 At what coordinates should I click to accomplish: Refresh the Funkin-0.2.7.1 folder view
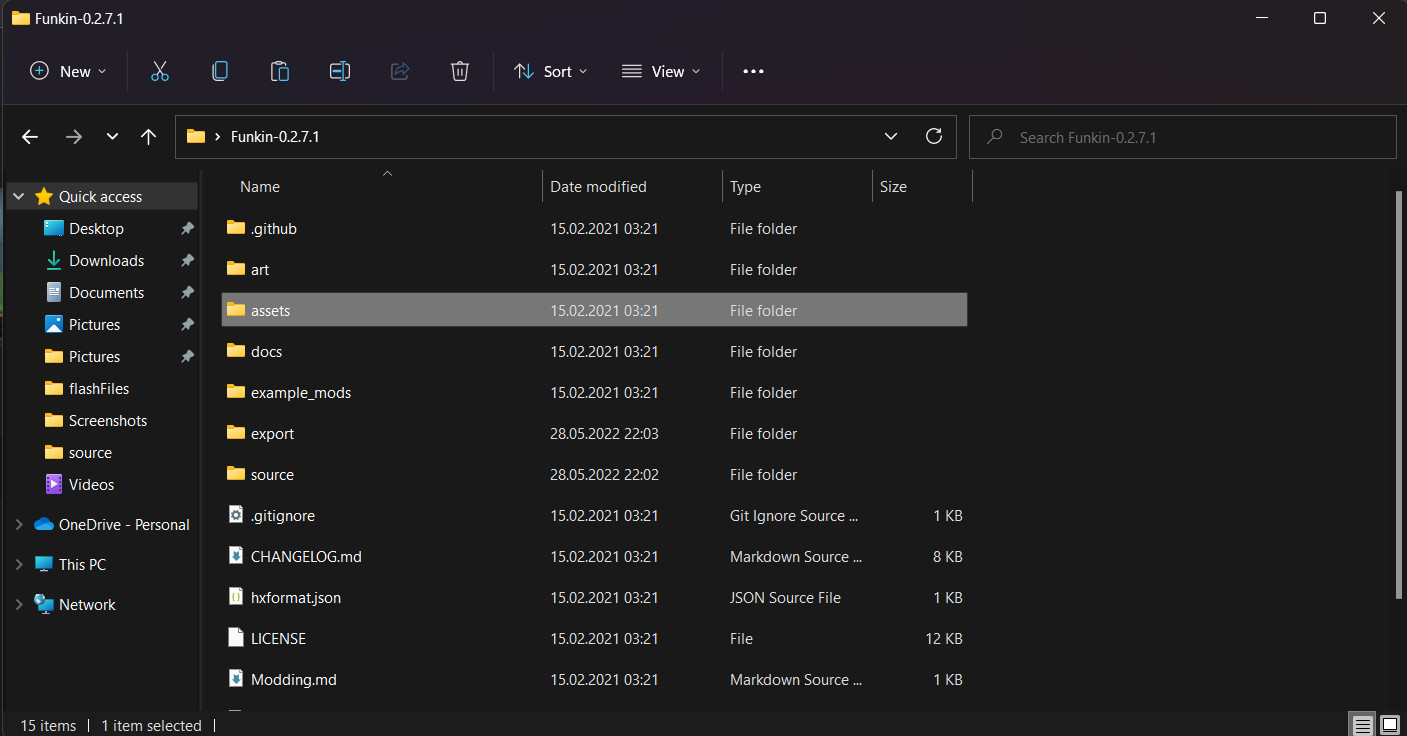[x=934, y=136]
